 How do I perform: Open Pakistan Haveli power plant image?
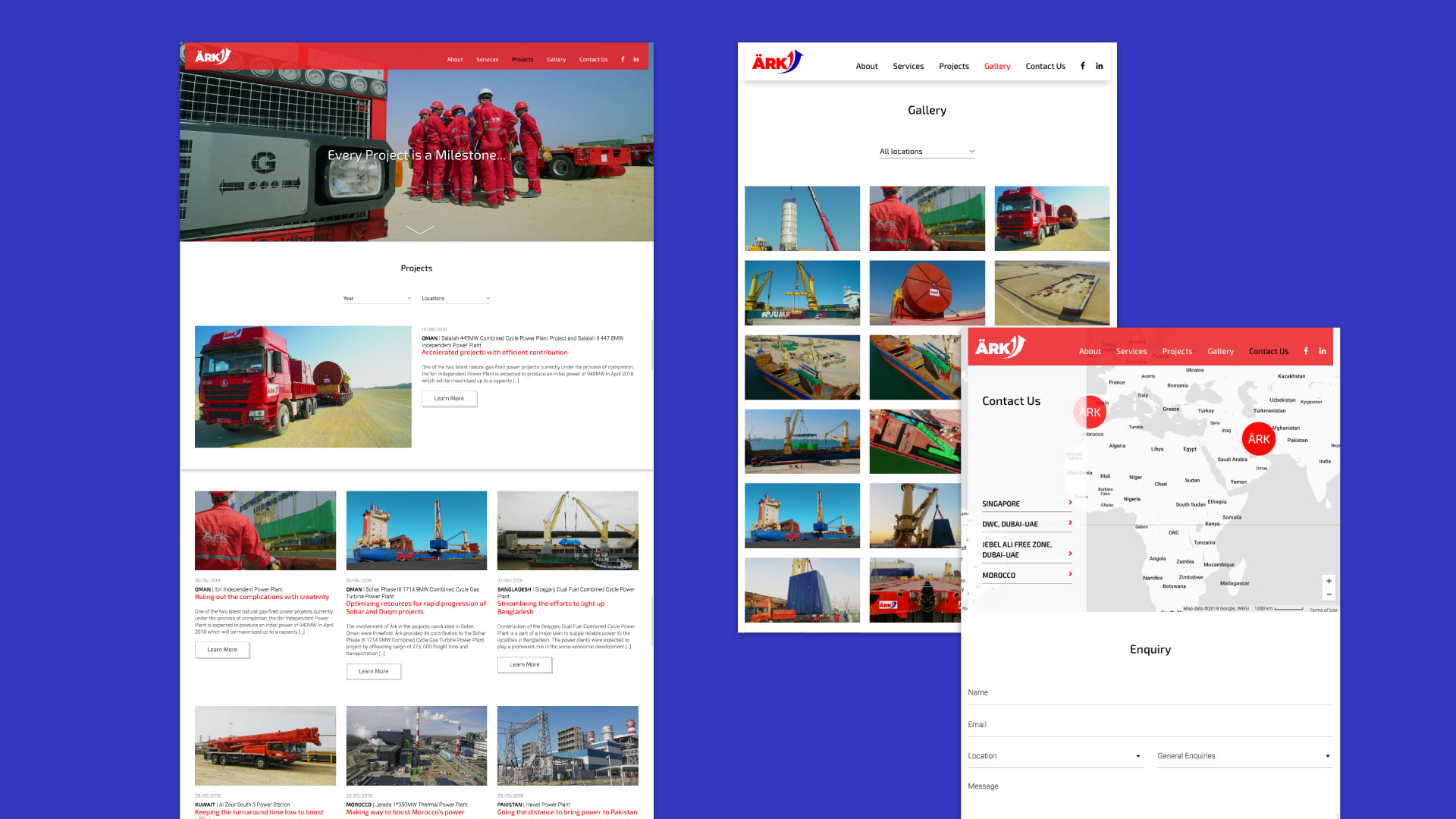tap(568, 745)
